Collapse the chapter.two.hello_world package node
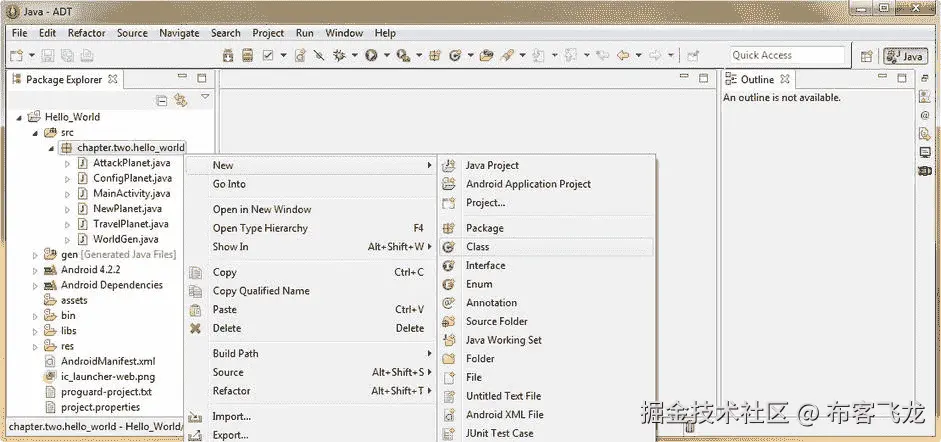 point(52,148)
